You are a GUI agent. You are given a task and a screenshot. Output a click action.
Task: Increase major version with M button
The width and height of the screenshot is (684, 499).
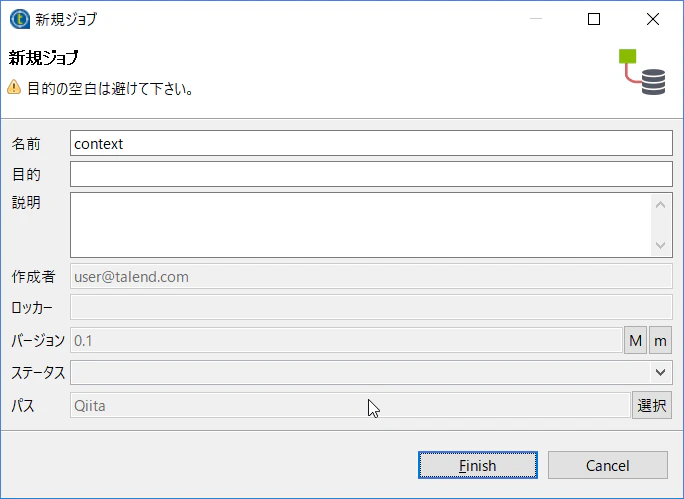[x=635, y=340]
